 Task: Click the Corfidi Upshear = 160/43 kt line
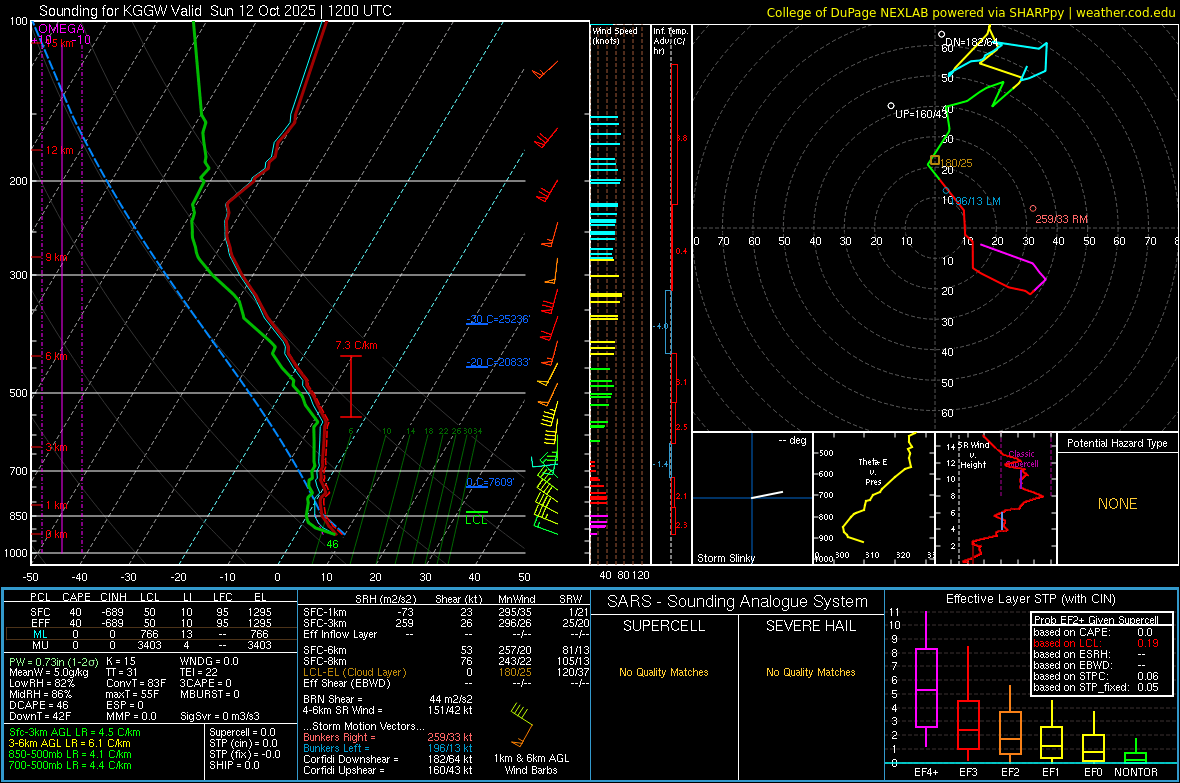(388, 770)
